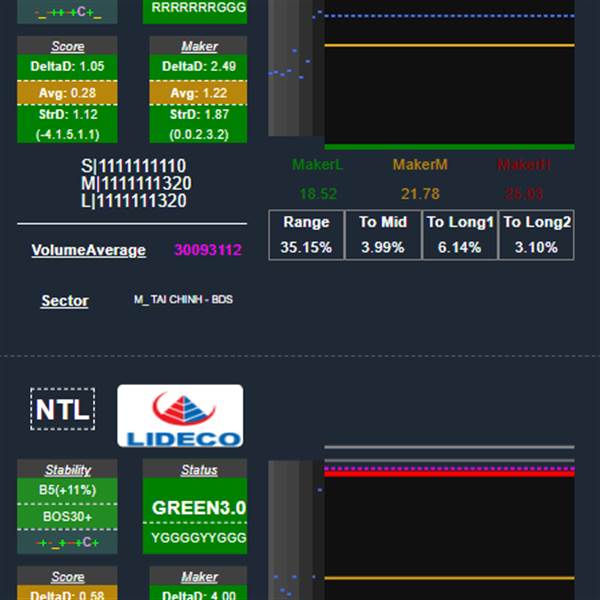This screenshot has width=600, height=600.
Task: Select the To Long1 6.14% cell
Action: coord(460,235)
